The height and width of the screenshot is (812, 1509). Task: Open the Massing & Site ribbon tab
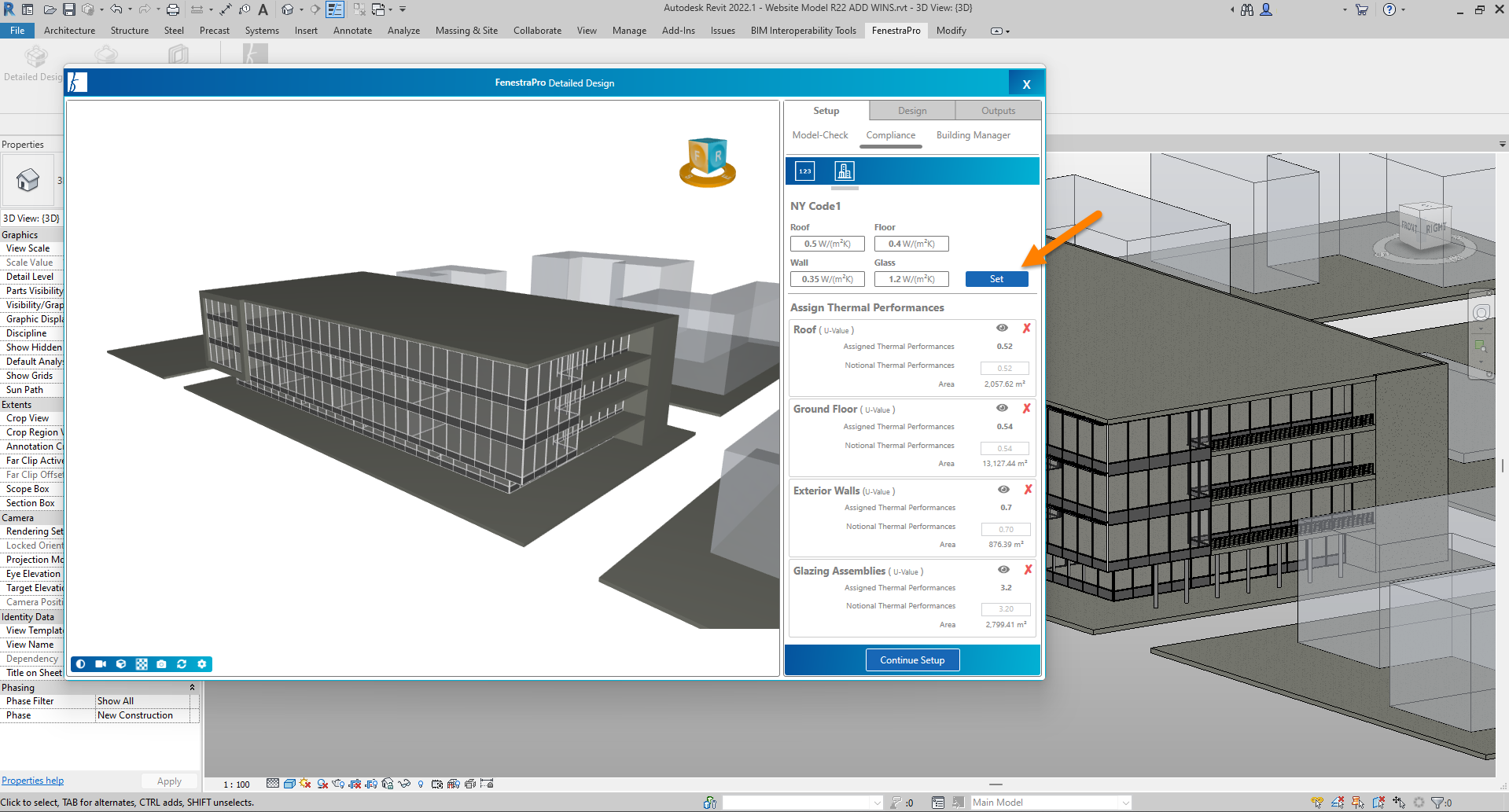click(x=466, y=31)
